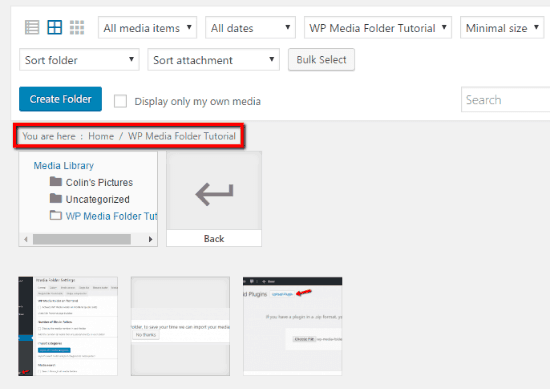Go to Home in the breadcrumb

101,136
